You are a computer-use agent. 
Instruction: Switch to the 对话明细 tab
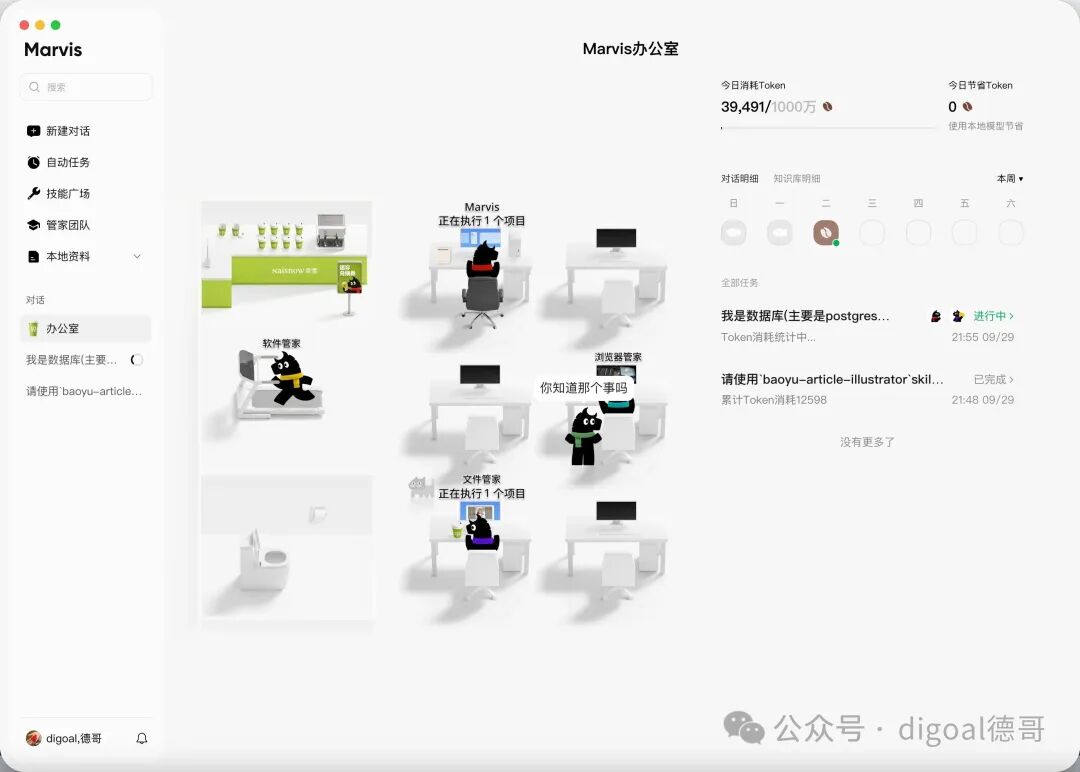(x=740, y=178)
